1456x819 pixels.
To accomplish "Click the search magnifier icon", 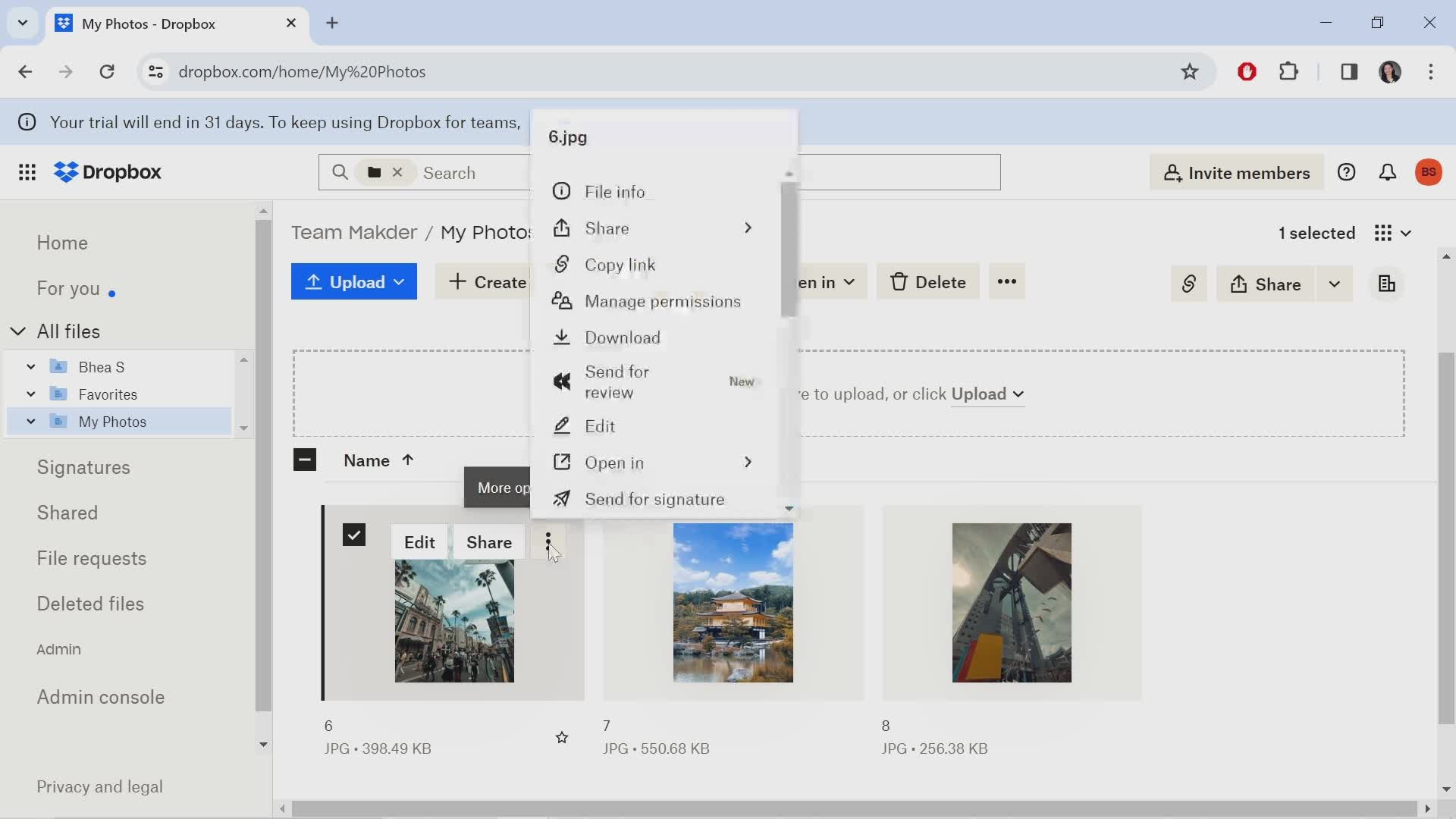I will click(x=340, y=173).
